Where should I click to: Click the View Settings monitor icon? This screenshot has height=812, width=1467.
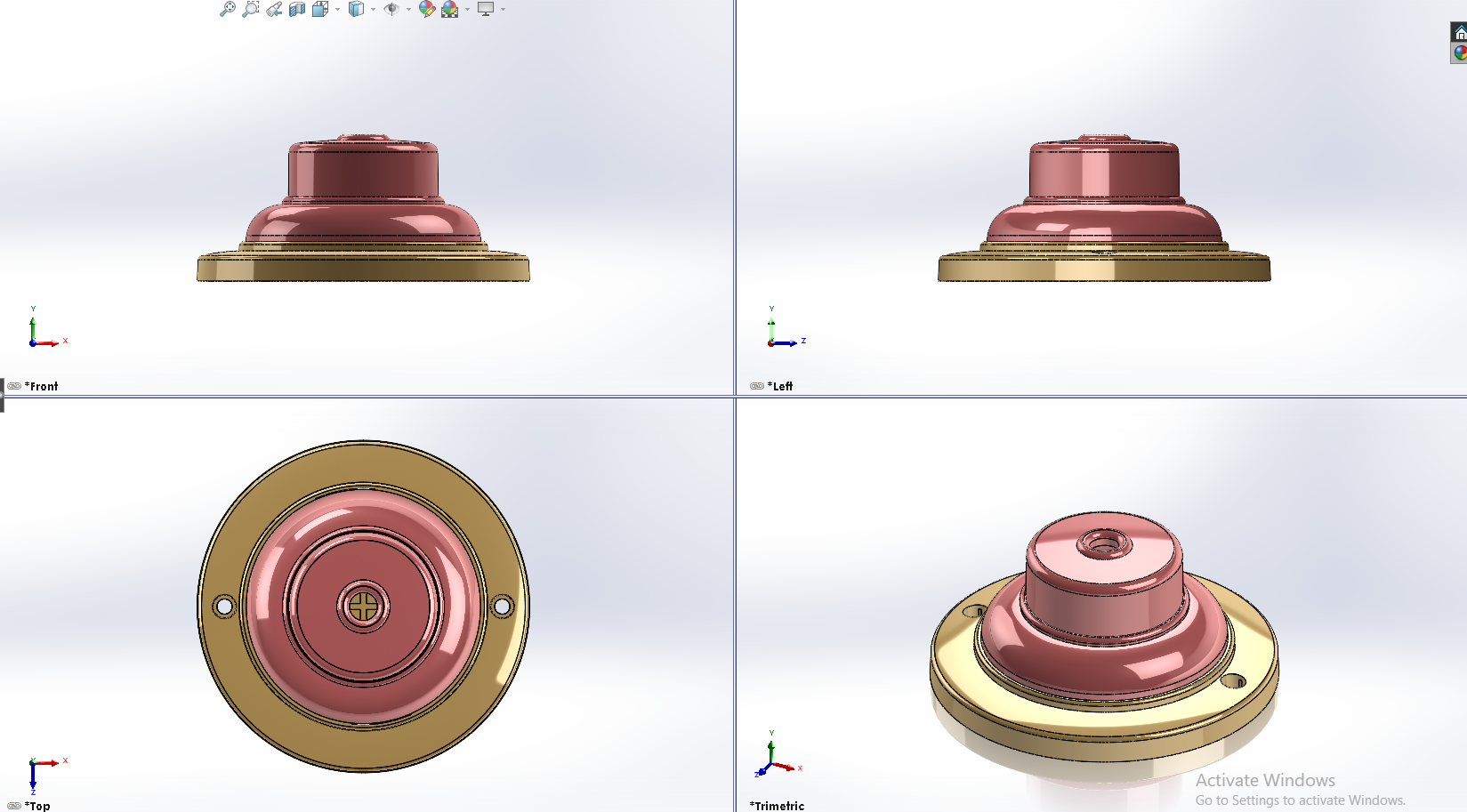(x=486, y=9)
